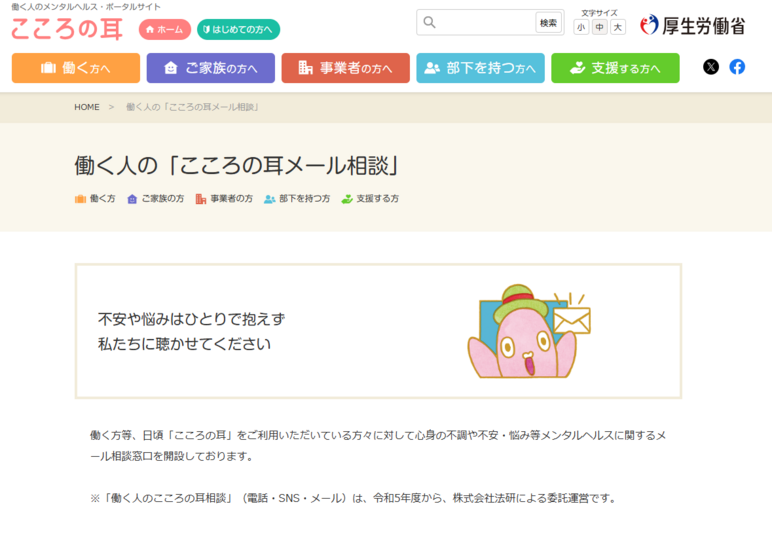
Task: Select the ご家族の方へ purple menu tab
Action: pyautogui.click(x=211, y=68)
